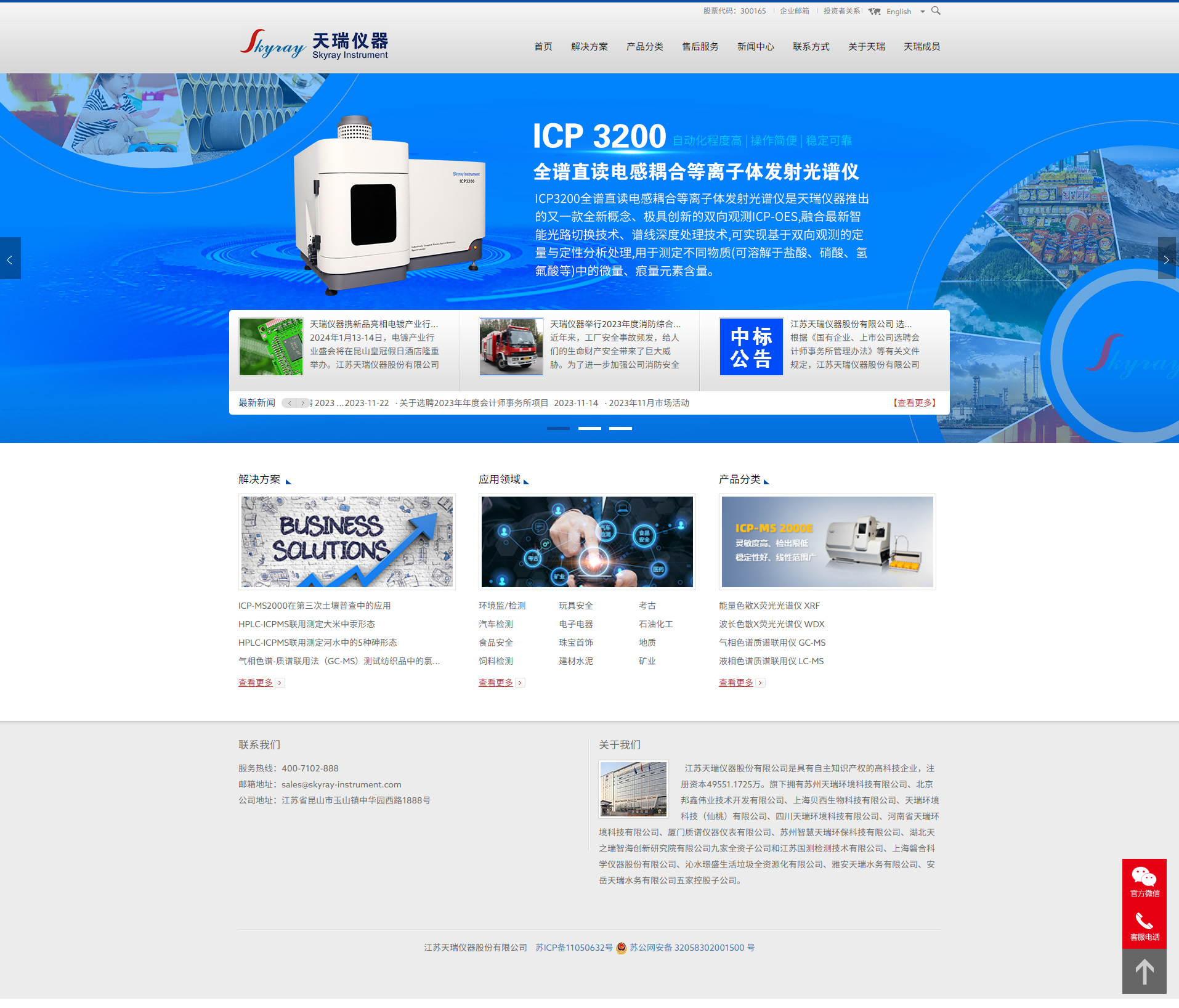Image resolution: width=1179 pixels, height=1008 pixels.
Task: Select the third banner slide indicator
Action: coord(620,428)
